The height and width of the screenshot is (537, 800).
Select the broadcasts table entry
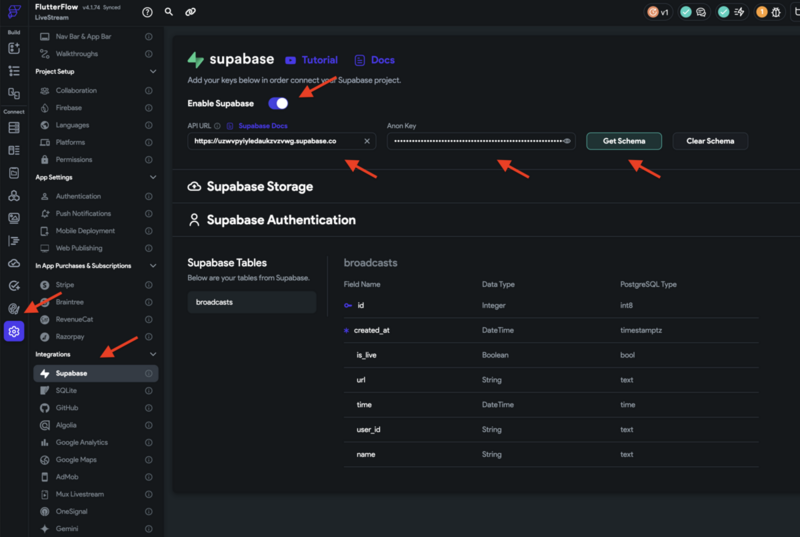(x=252, y=302)
